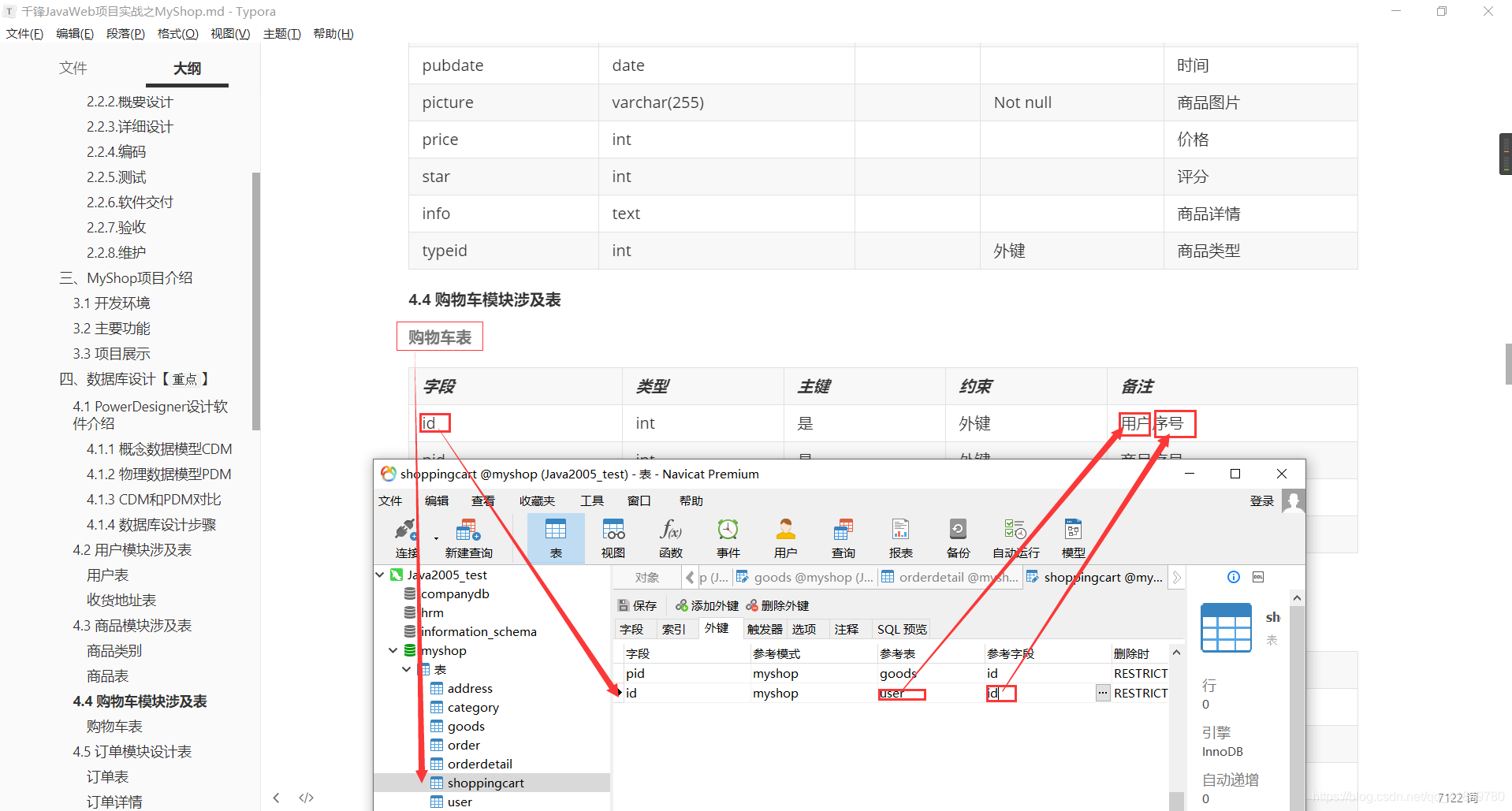Viewport: 1512px width, 811px height.
Task: Select the shoppingcart table in tree
Action: tap(486, 783)
